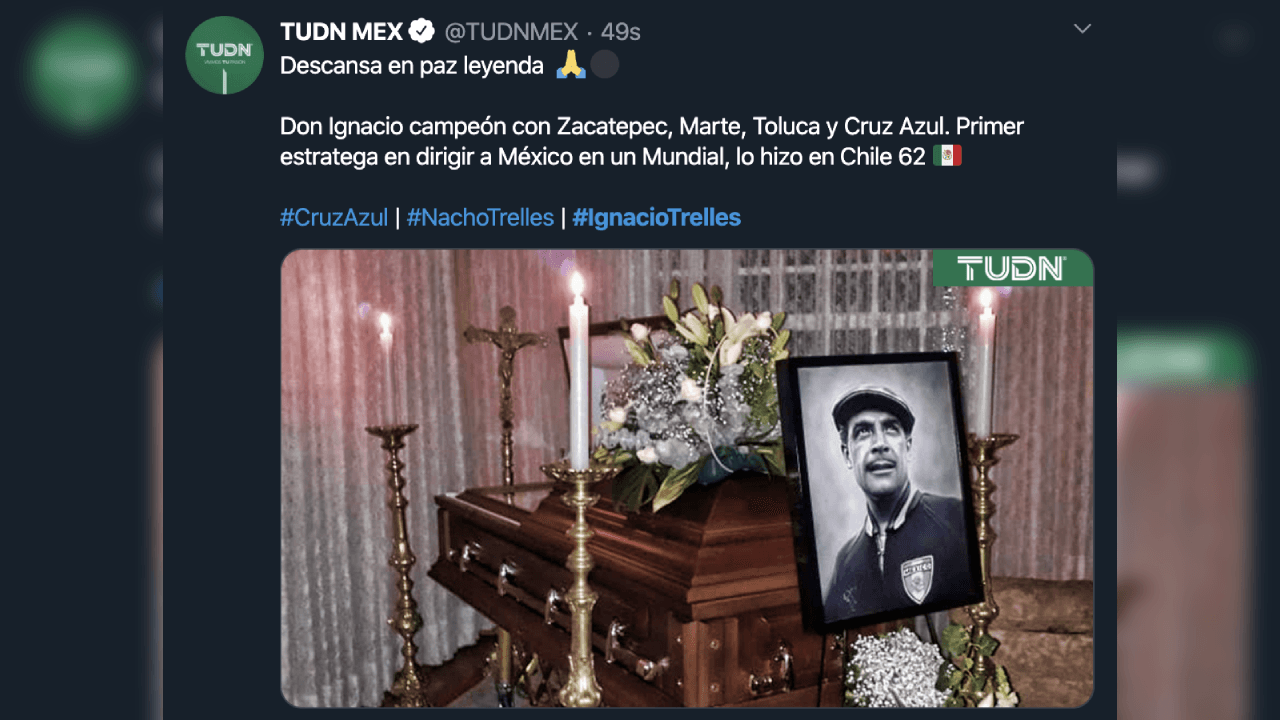Follow the #IgnacioTrelles hashtag link
This screenshot has height=720, width=1280.
pos(656,217)
